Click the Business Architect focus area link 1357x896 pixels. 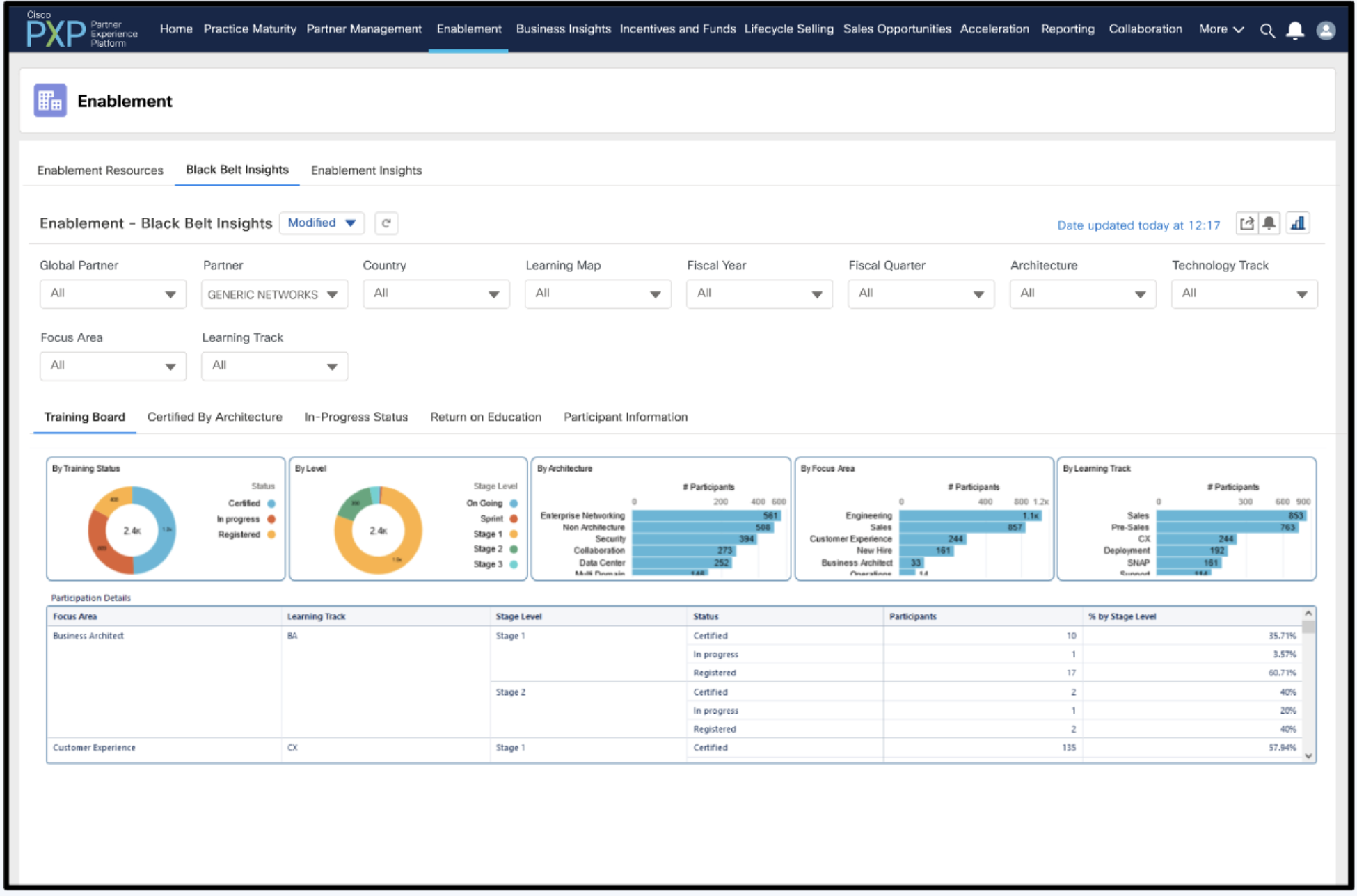[88, 636]
